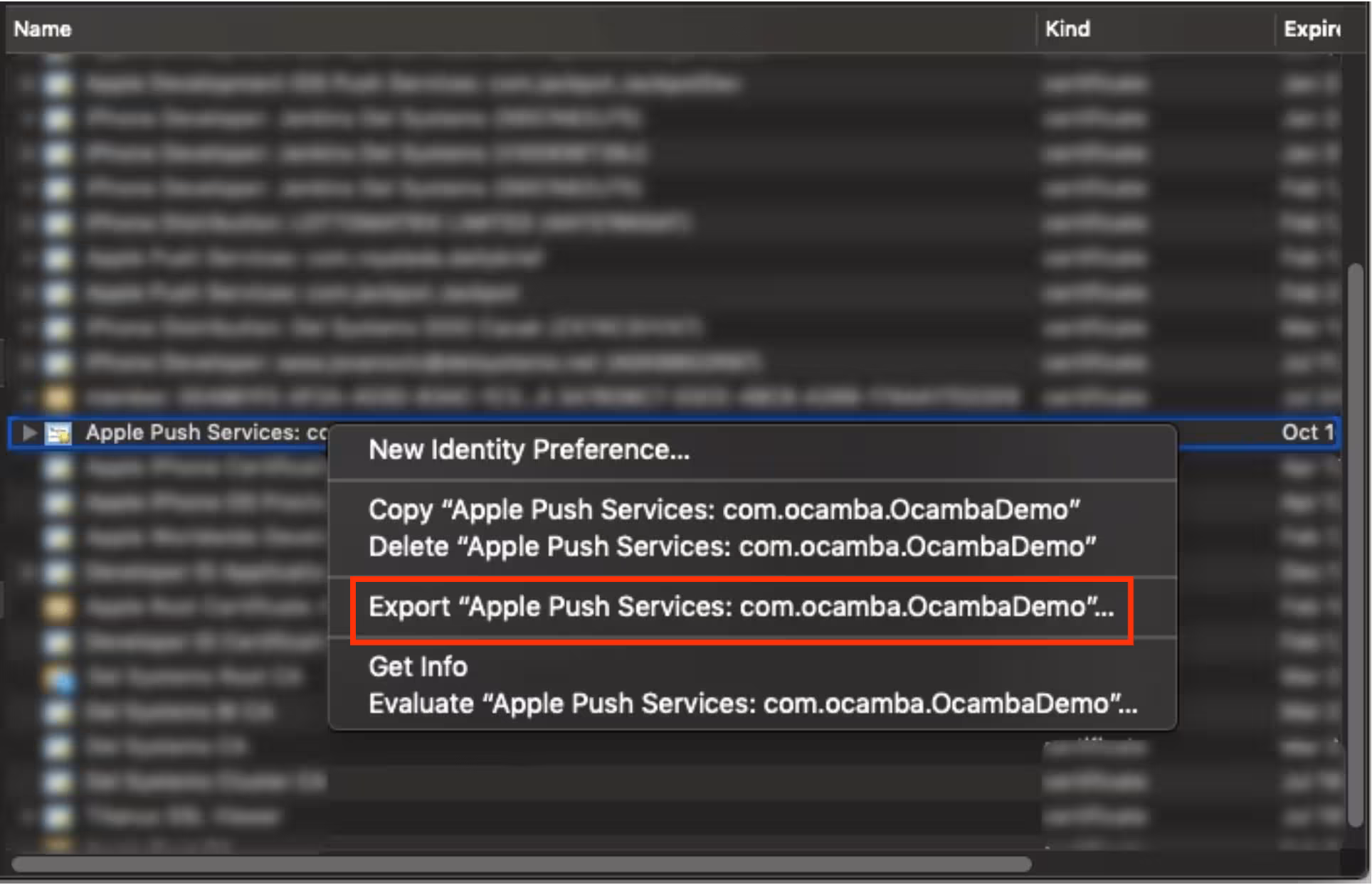Choose Delete "Apple Push Services" menu entry

732,546
